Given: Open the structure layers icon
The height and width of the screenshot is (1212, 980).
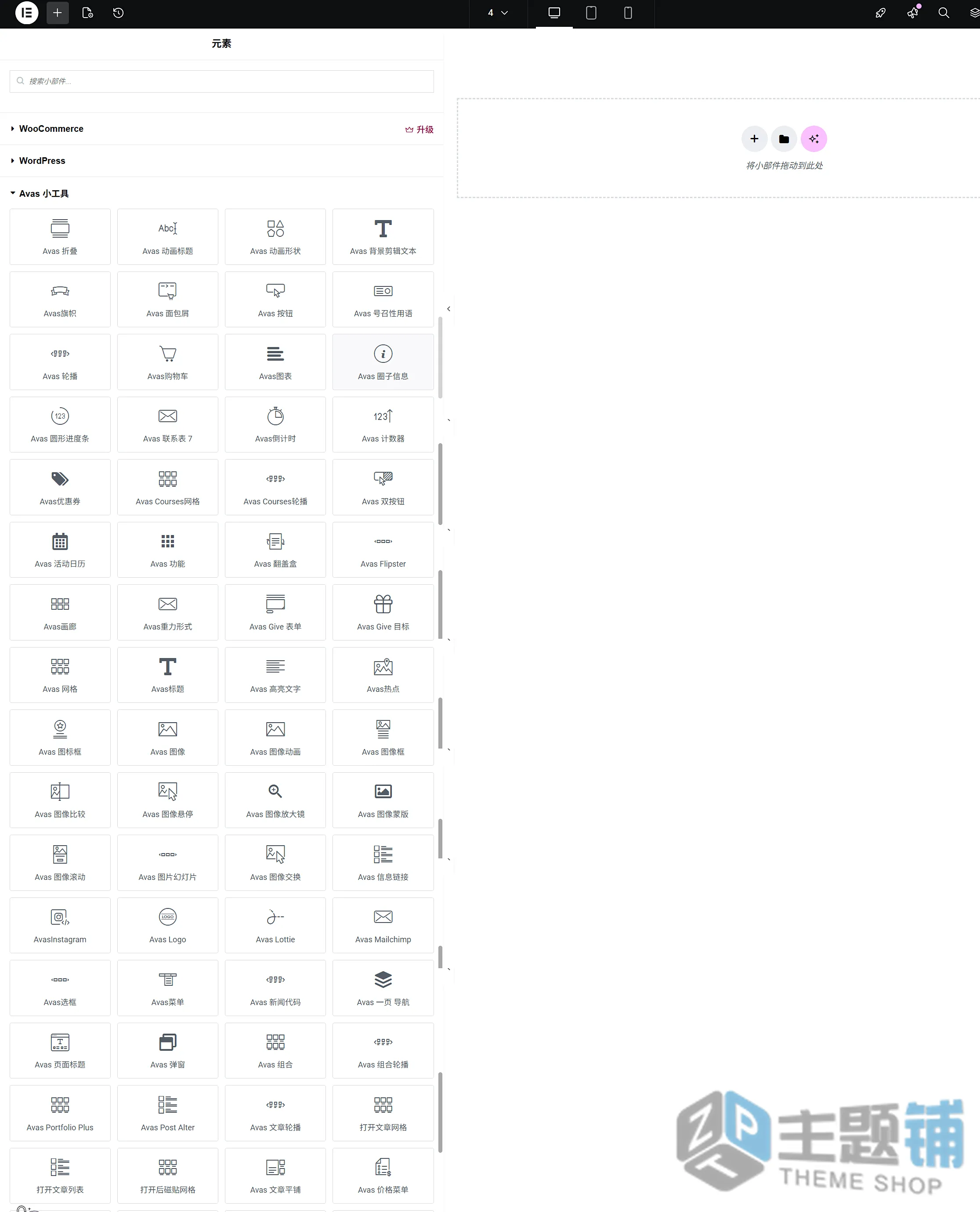Looking at the screenshot, I should click(974, 13).
